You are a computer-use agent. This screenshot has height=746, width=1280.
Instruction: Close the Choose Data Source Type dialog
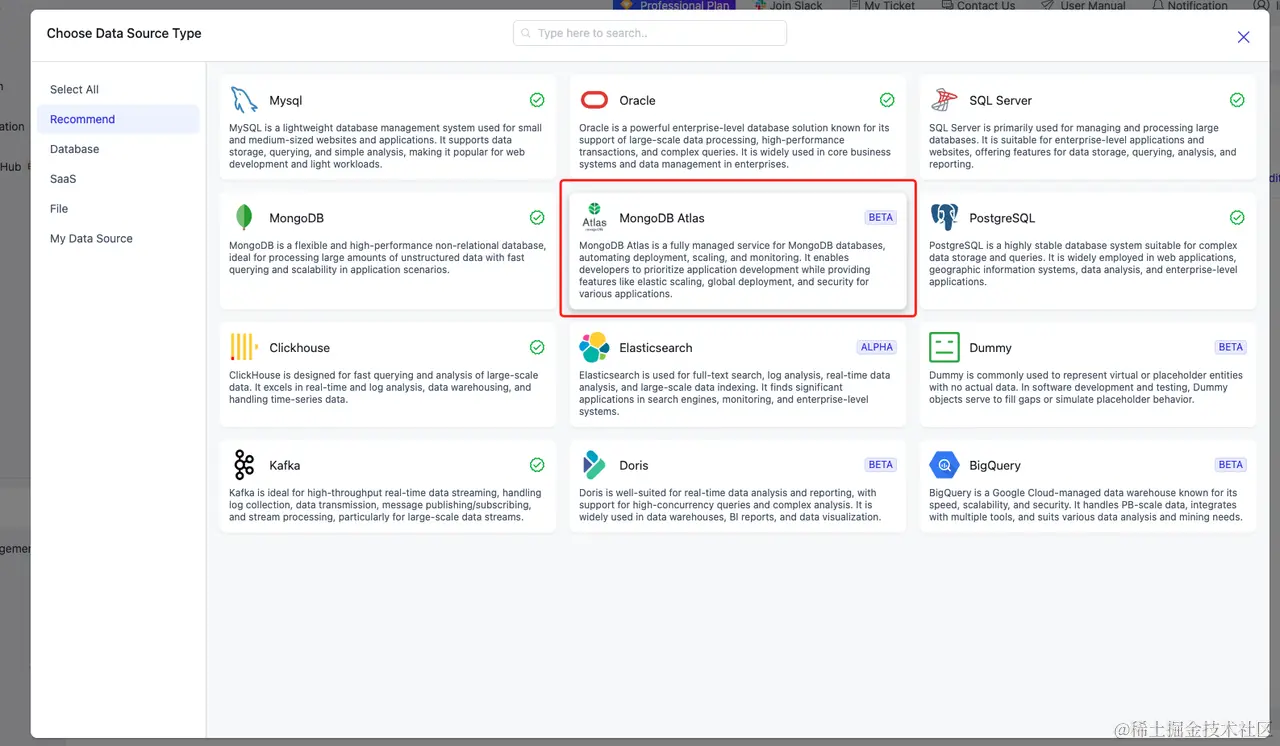click(1243, 37)
